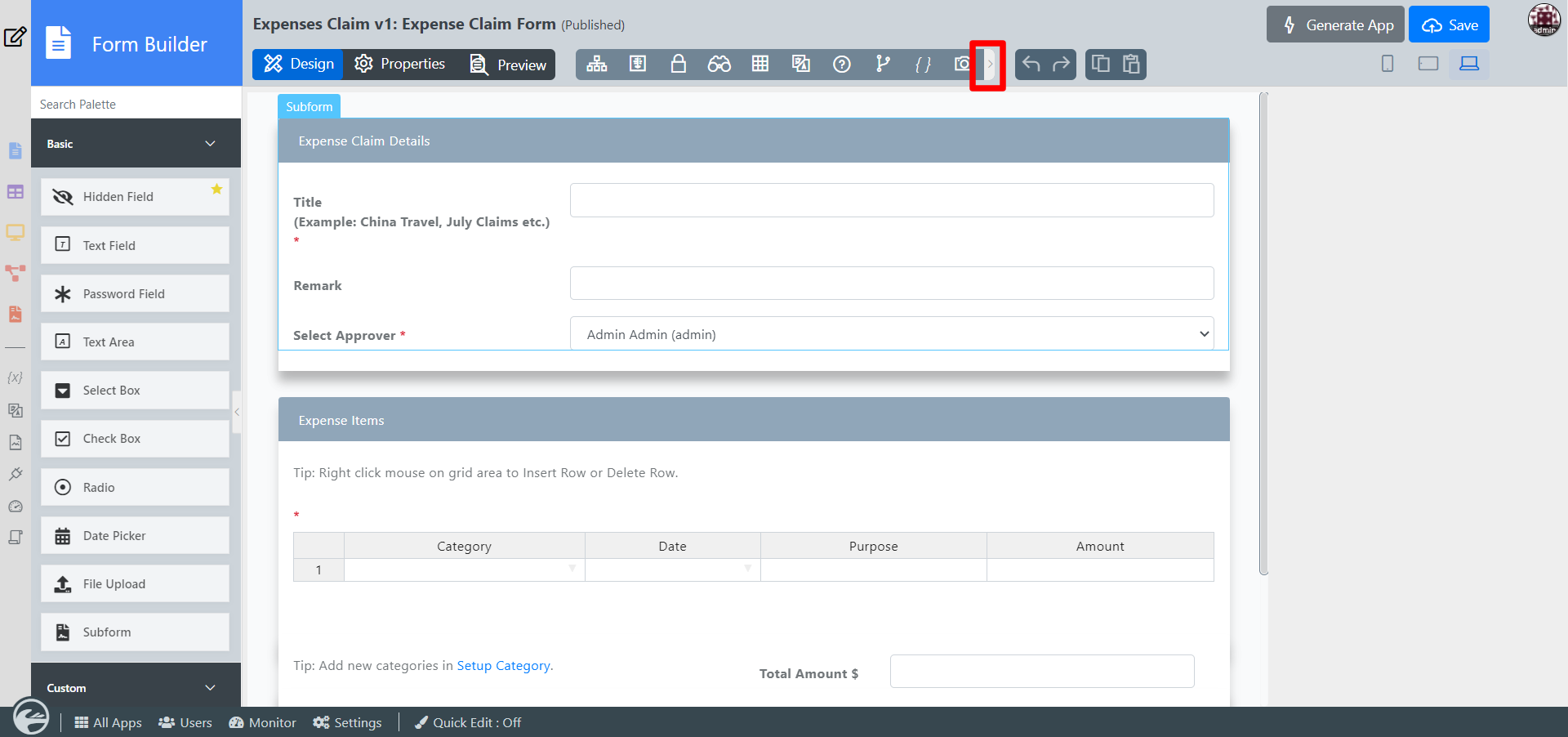1568x737 pixels.
Task: Open the plug plugin icon in sidebar
Action: (x=15, y=474)
